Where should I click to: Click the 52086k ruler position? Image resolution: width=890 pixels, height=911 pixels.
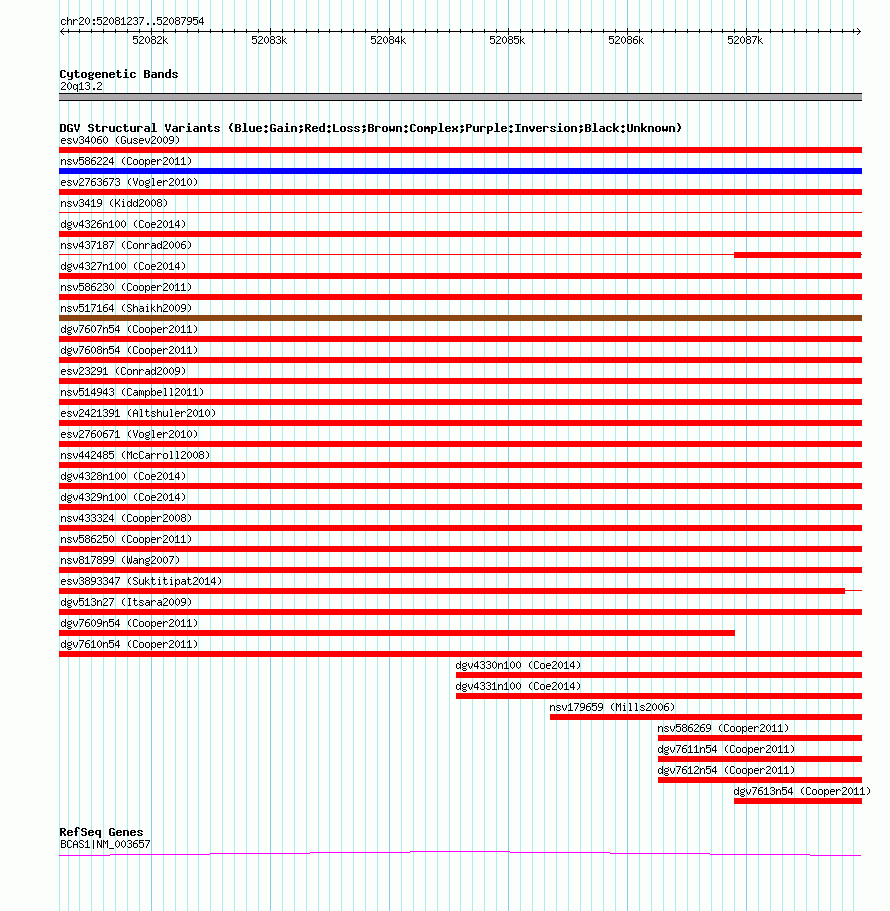(626, 40)
